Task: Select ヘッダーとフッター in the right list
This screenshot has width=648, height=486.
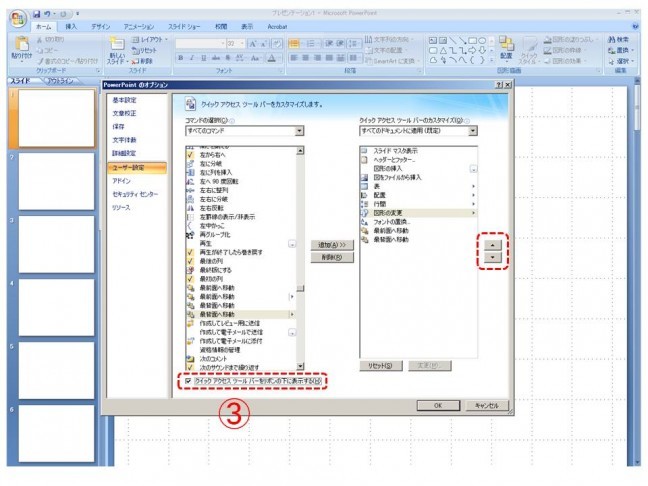Action: [x=395, y=159]
